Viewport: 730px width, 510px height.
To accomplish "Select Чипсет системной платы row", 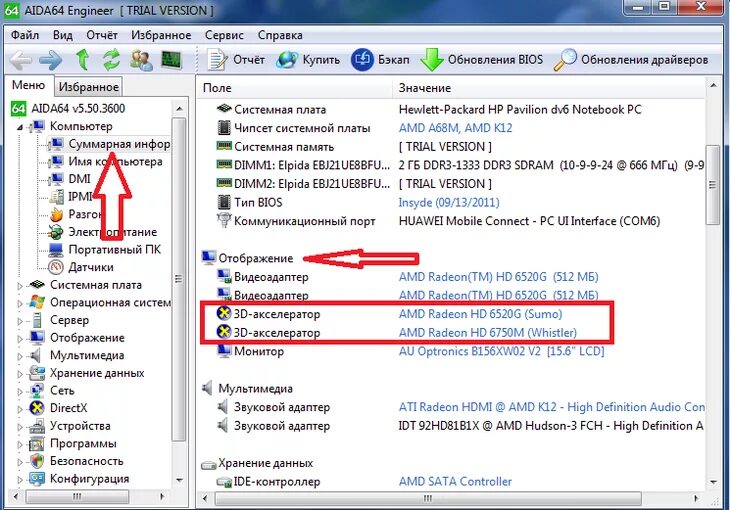I will pos(452,128).
